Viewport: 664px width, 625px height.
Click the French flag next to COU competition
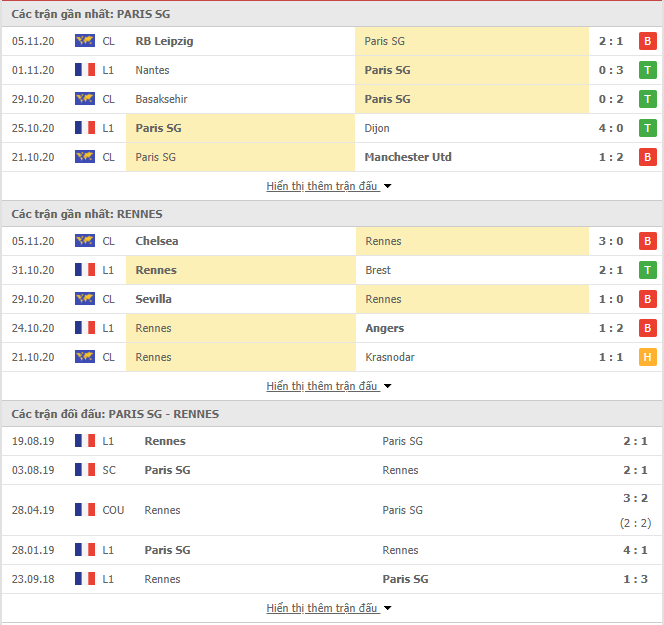pyautogui.click(x=85, y=509)
